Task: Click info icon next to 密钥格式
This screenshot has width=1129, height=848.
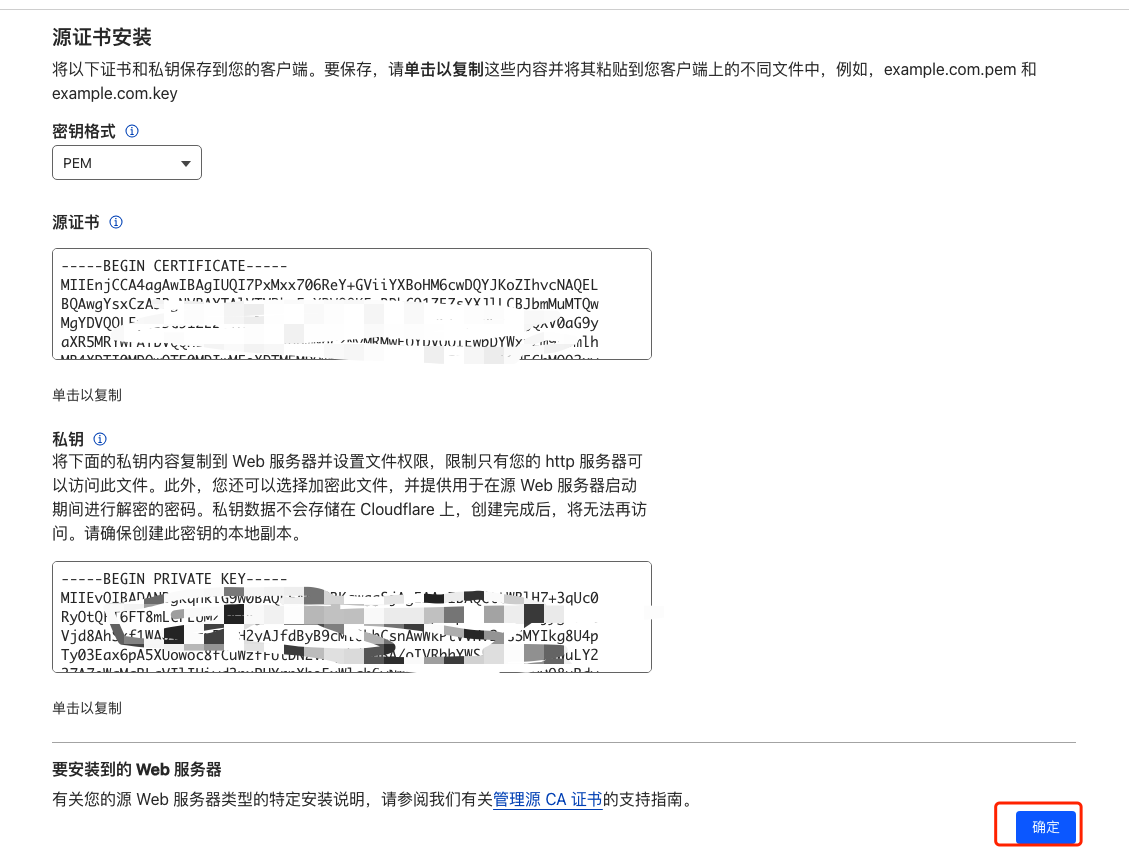Action: point(132,131)
